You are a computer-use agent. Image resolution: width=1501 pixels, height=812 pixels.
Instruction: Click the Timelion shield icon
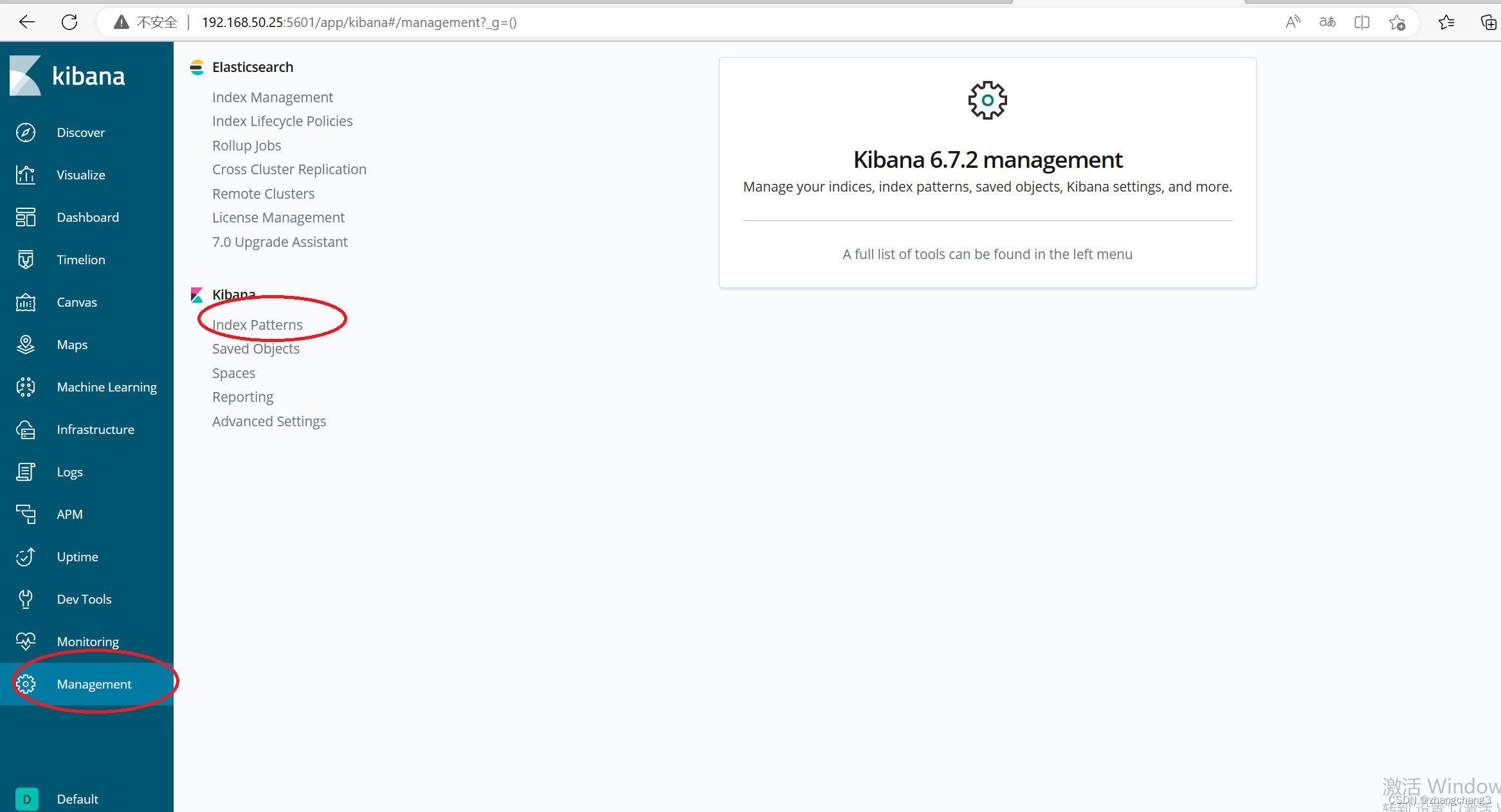click(x=26, y=260)
